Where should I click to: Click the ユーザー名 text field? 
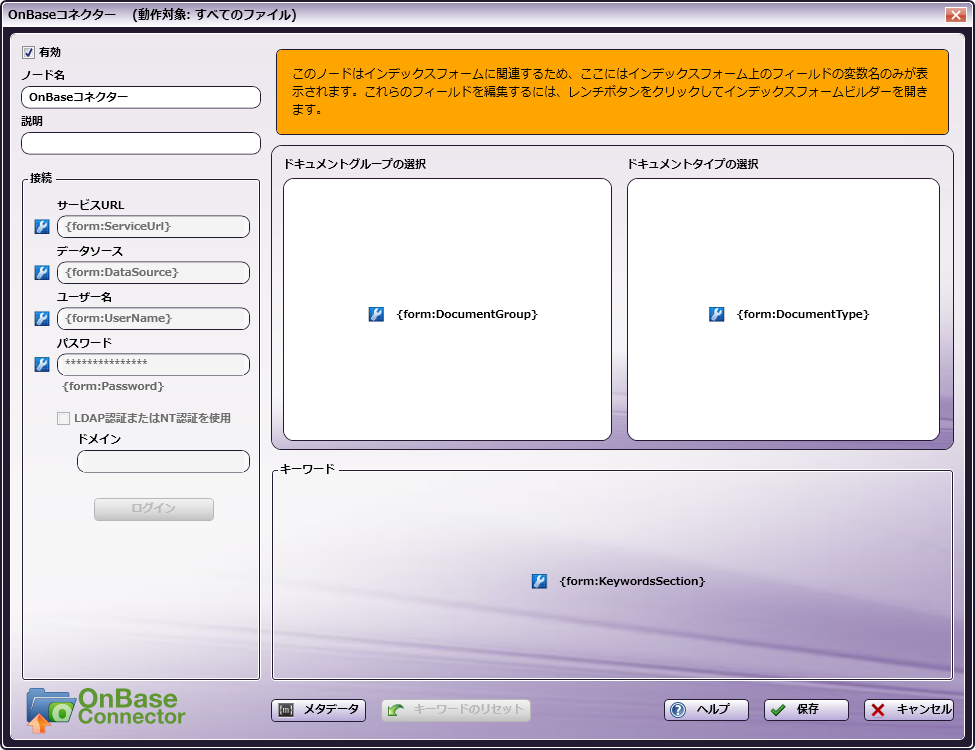point(154,318)
